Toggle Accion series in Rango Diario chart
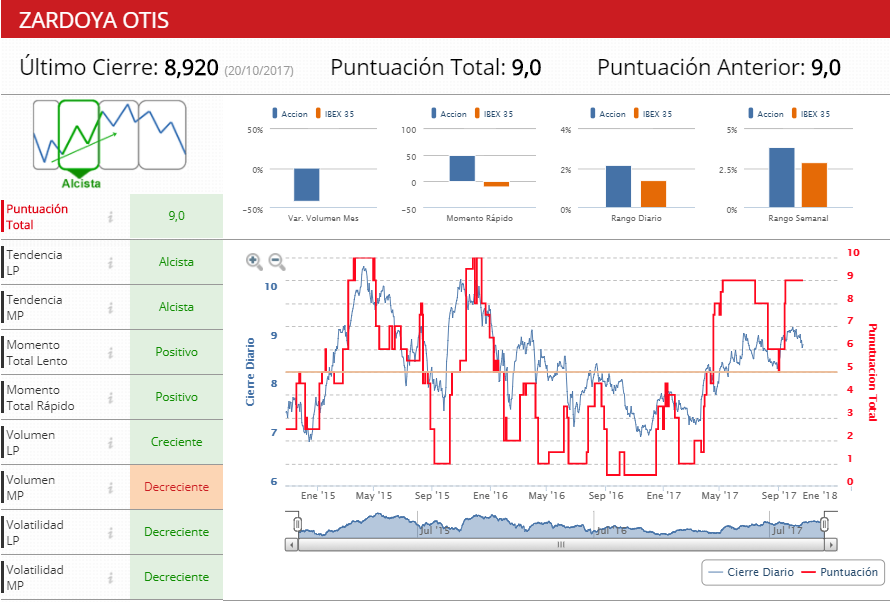 coord(608,114)
